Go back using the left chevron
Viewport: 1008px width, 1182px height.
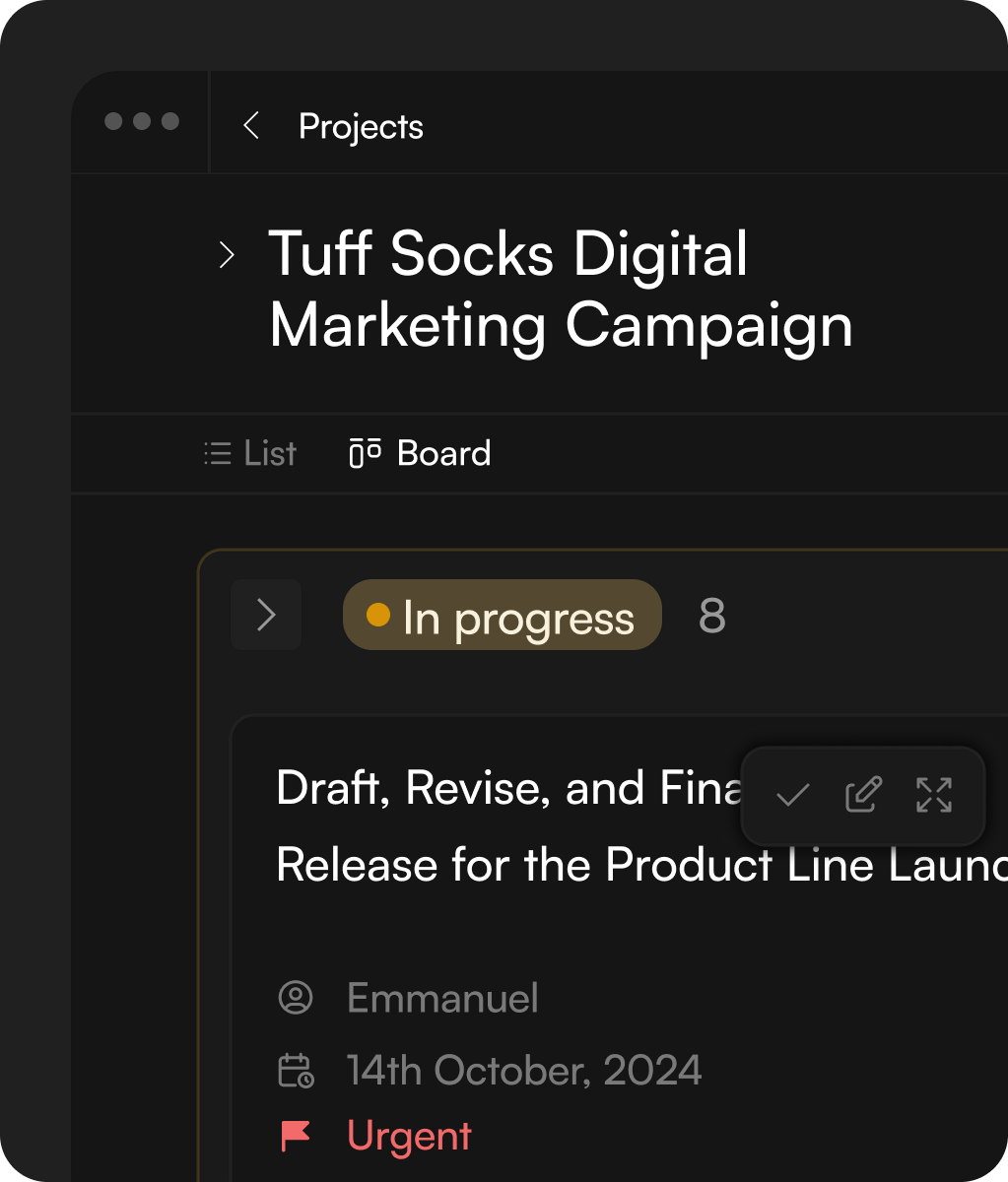click(251, 126)
